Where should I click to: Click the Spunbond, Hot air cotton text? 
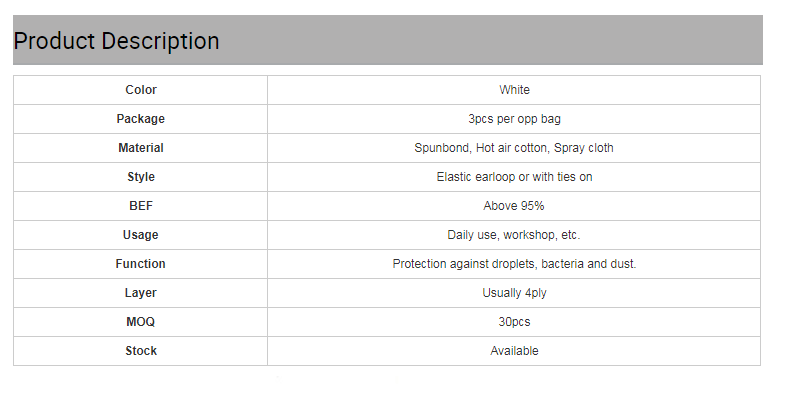[481, 148]
